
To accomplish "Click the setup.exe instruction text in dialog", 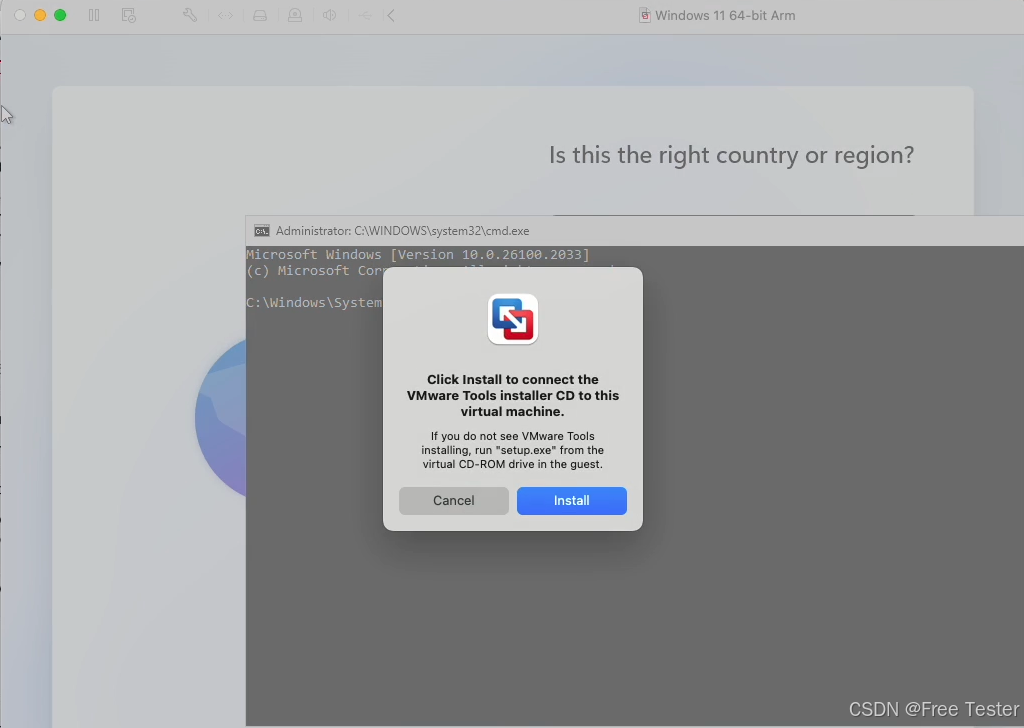I will point(513,451).
